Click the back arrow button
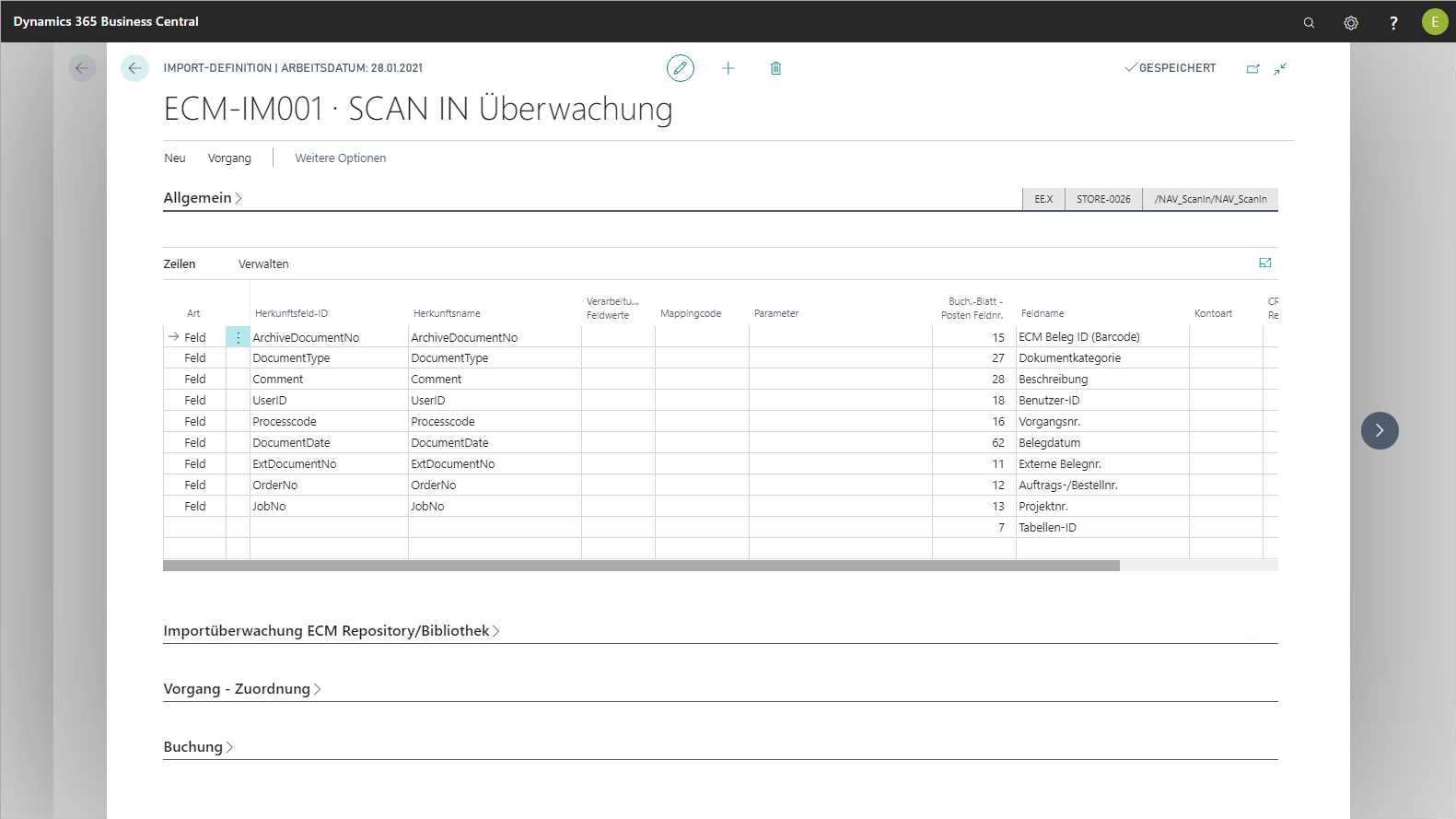Screen dimensions: 1456x819 (134, 68)
